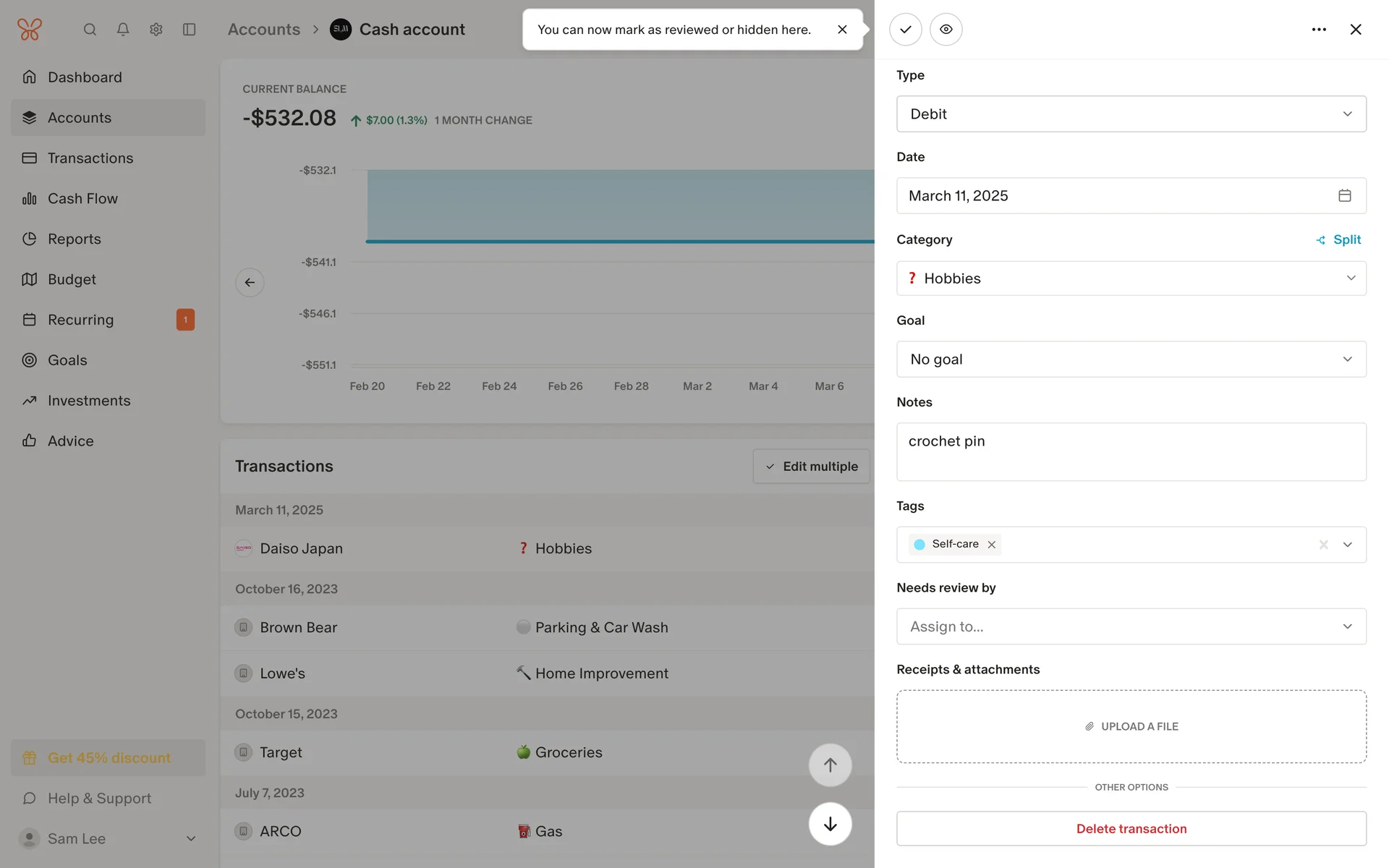Click the calendar icon in Date field

1344,195
